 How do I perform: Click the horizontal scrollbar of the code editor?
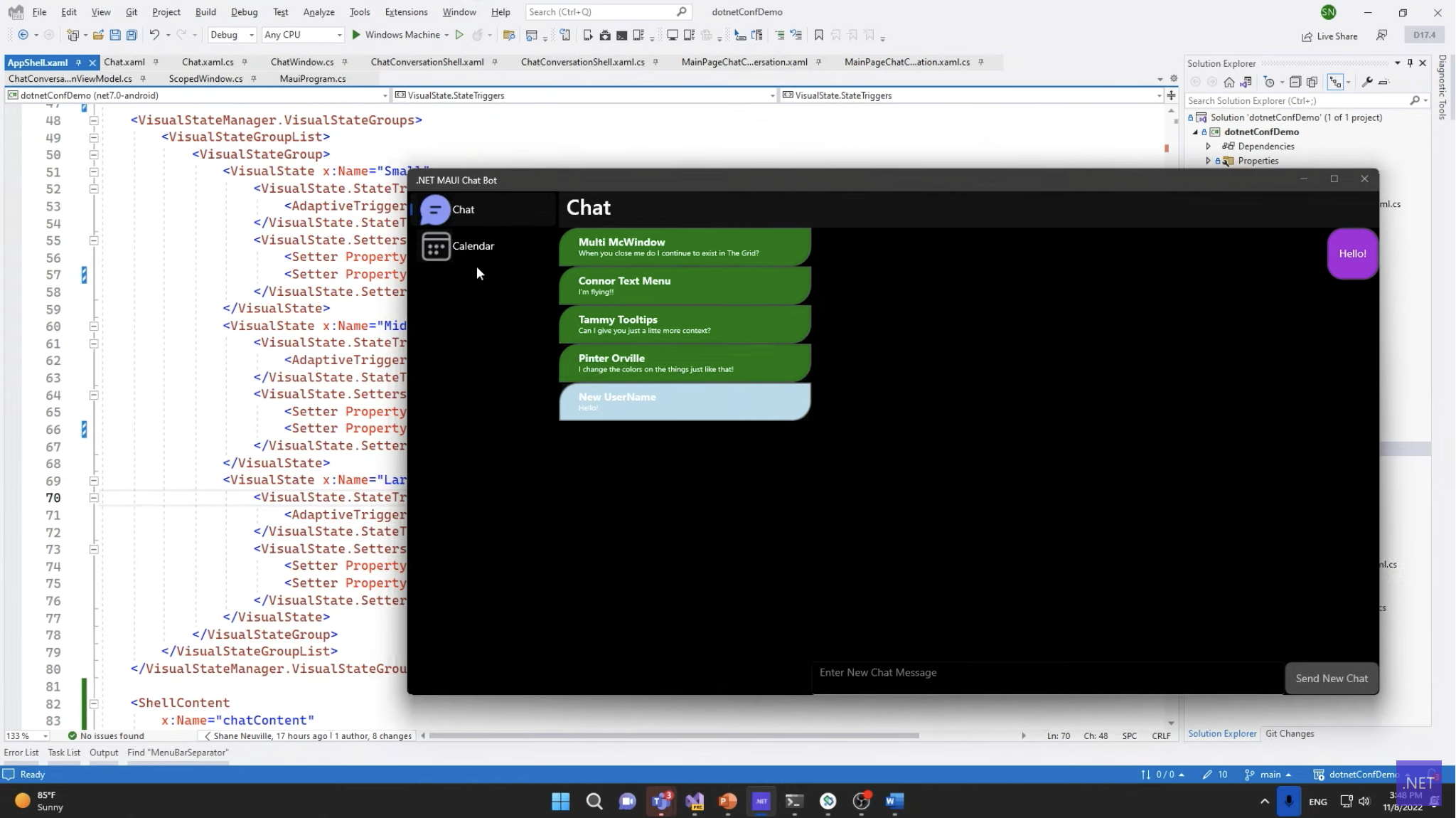coord(673,736)
